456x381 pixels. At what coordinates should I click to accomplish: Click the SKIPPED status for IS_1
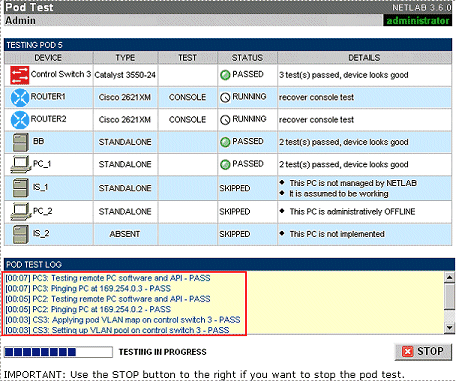click(235, 188)
